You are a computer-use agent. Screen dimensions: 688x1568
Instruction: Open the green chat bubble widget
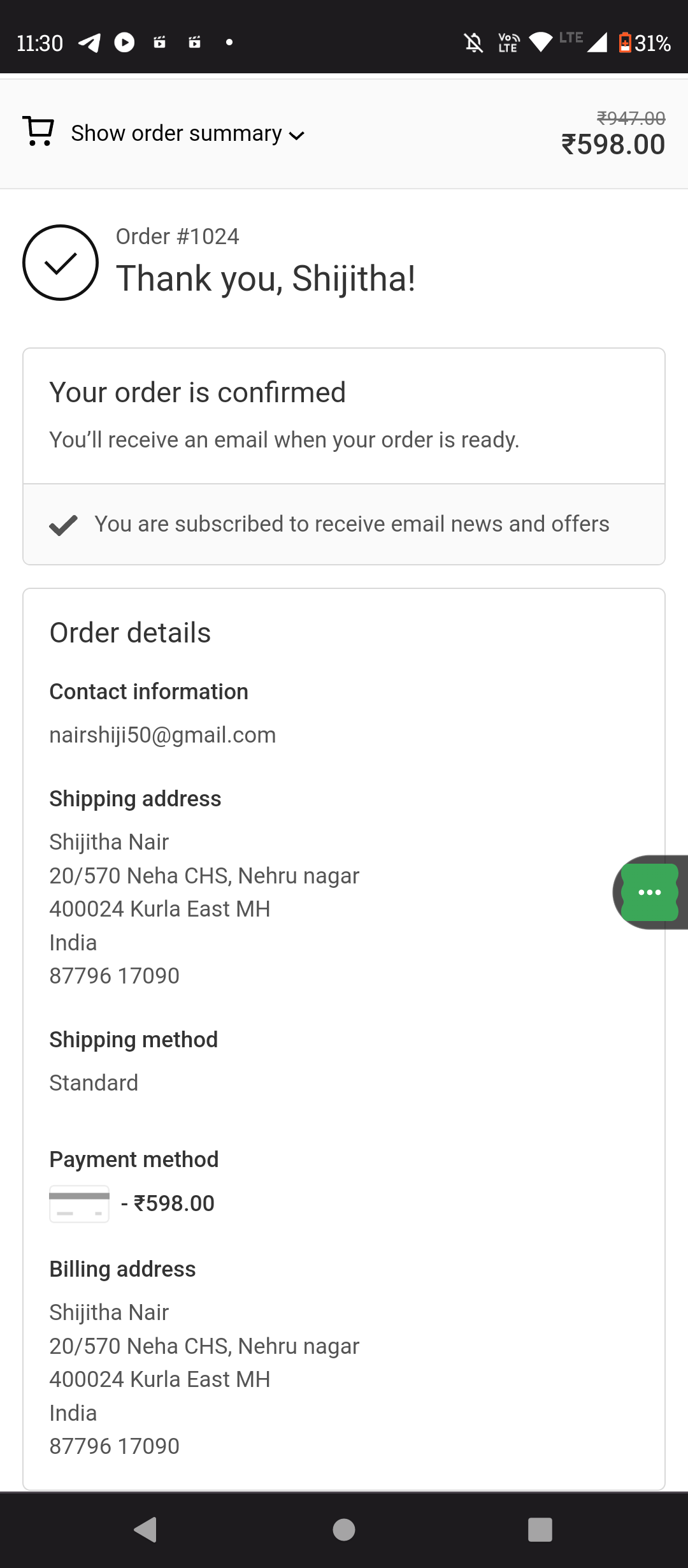click(x=649, y=892)
